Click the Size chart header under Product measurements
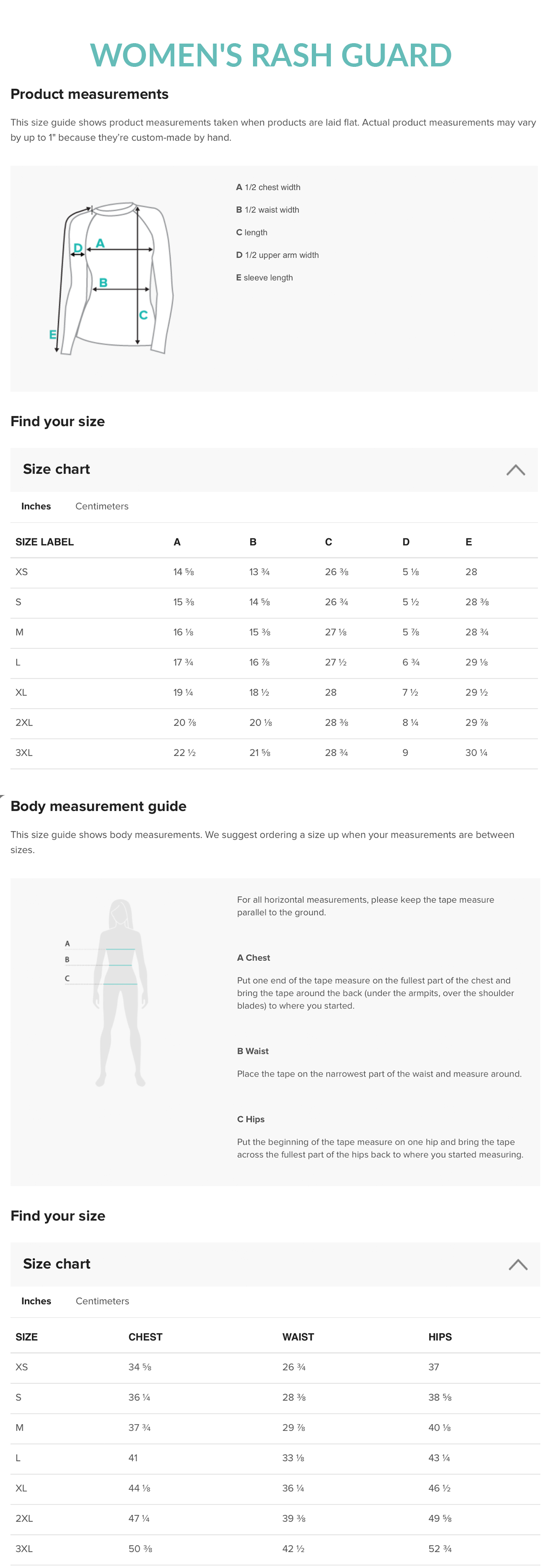550x1568 pixels. [x=57, y=469]
